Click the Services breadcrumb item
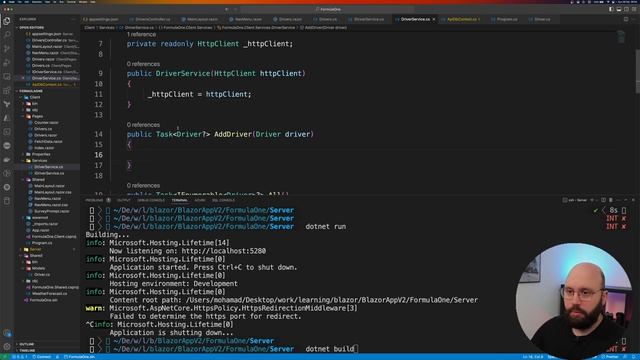 (107, 28)
